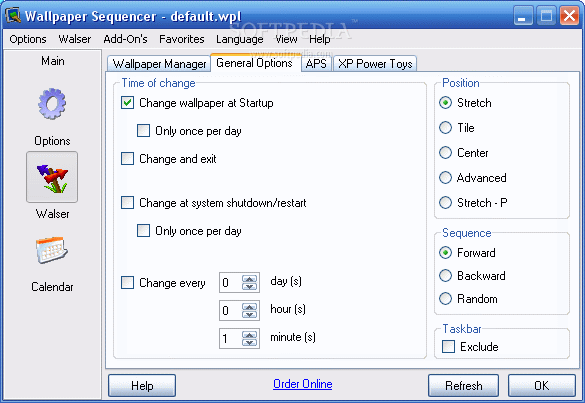Enable the Change every checkbox

point(127,282)
